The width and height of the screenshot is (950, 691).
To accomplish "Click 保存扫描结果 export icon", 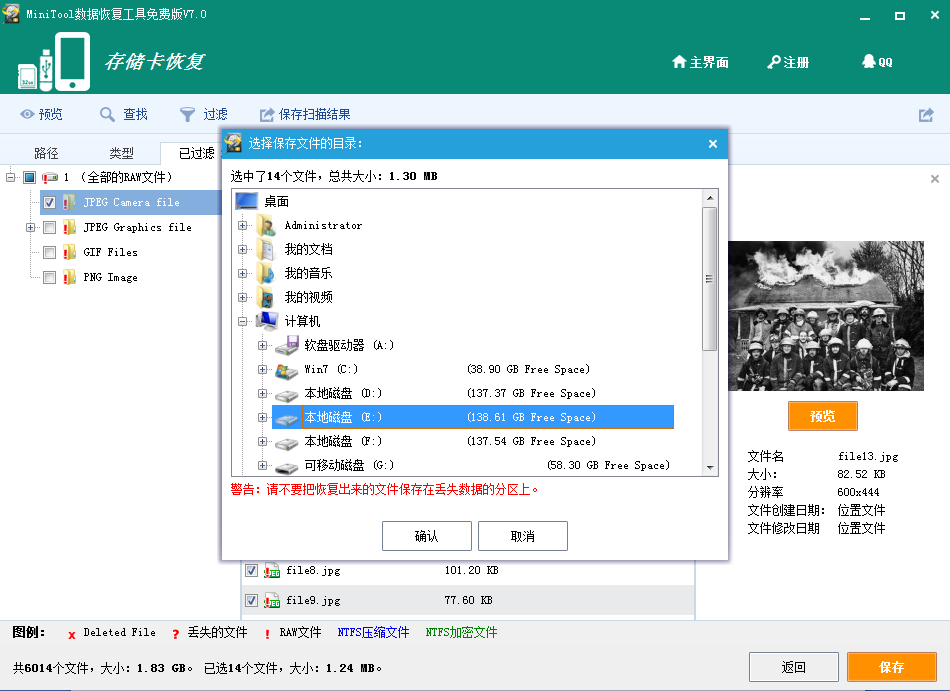I will click(x=267, y=114).
